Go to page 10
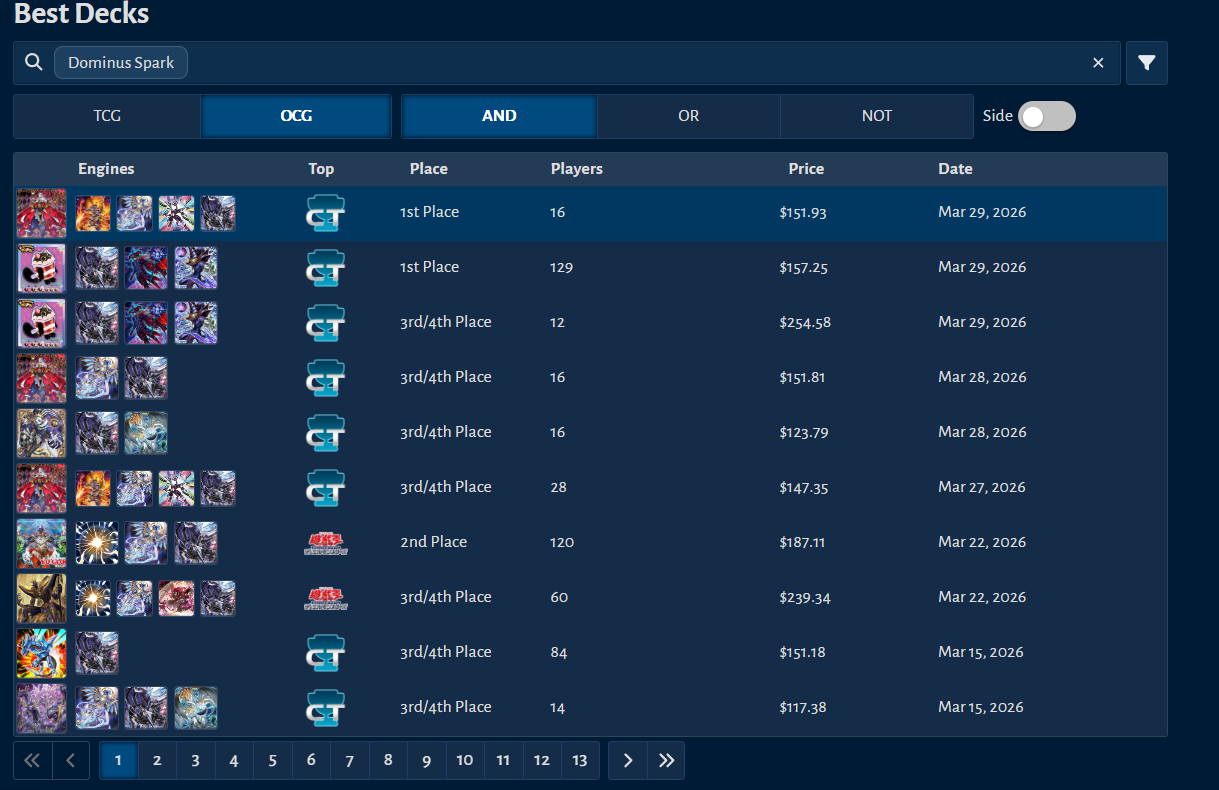Viewport: 1219px width, 790px height. tap(465, 760)
